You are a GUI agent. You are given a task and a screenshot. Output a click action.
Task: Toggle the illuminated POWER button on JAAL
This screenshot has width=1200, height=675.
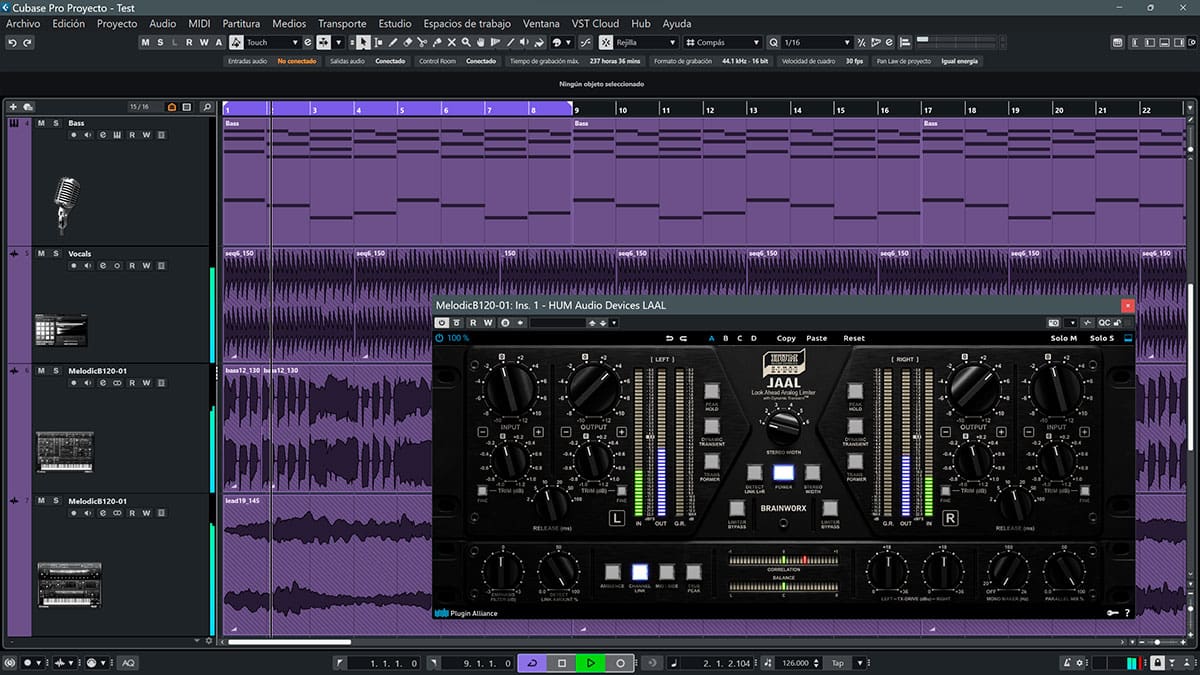(x=784, y=472)
